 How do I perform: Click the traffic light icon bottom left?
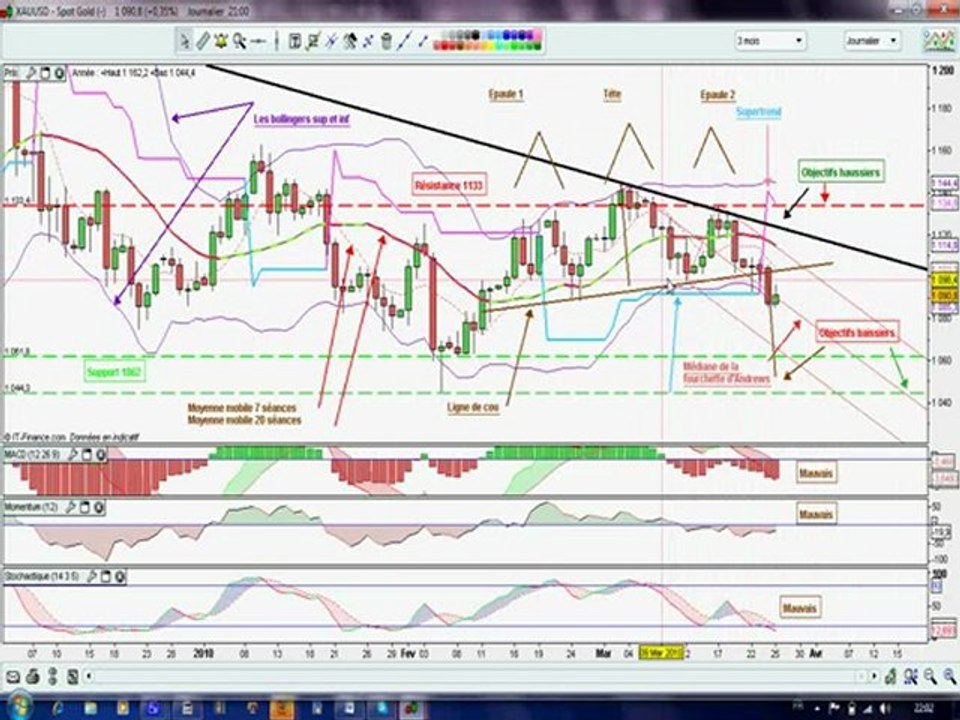(53, 677)
